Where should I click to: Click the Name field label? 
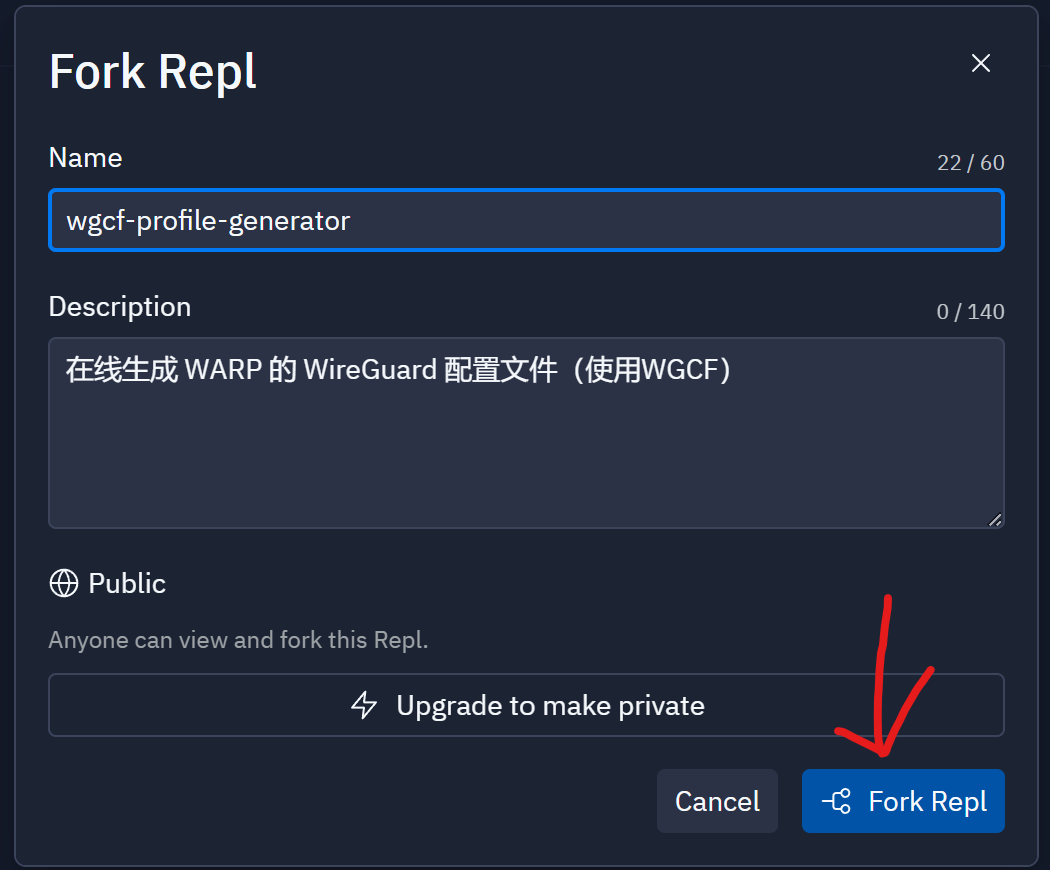(85, 158)
